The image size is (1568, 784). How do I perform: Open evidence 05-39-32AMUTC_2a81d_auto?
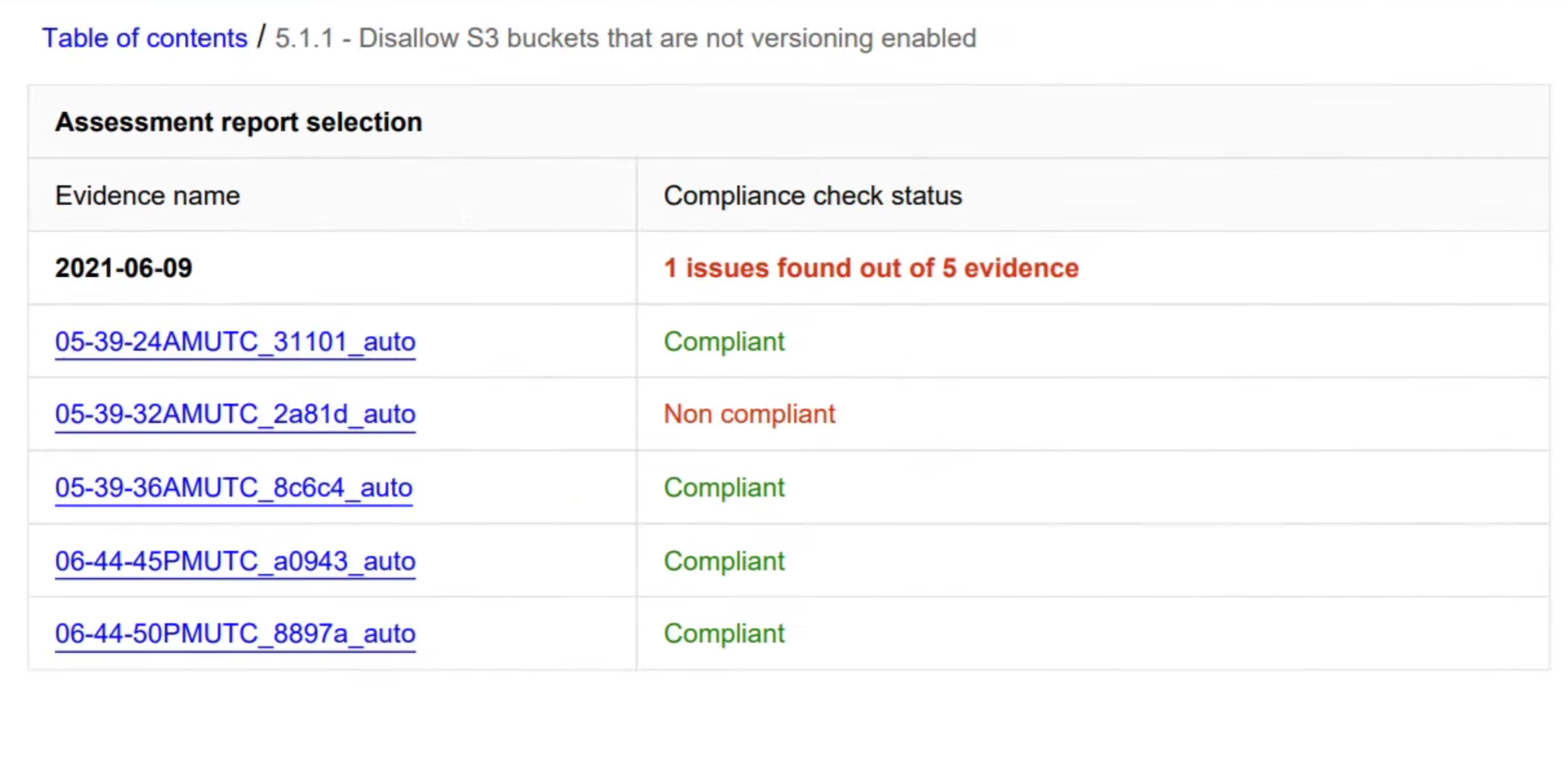(x=235, y=414)
